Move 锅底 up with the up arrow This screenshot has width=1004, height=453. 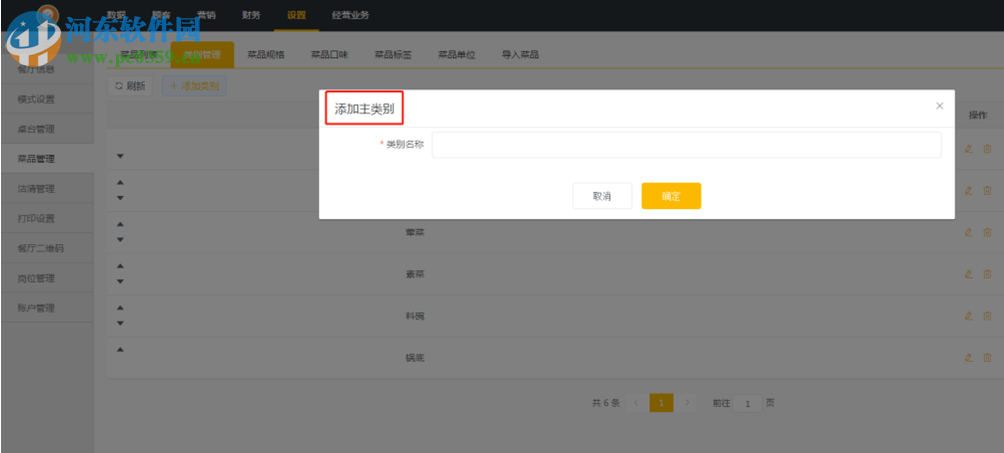coord(120,350)
